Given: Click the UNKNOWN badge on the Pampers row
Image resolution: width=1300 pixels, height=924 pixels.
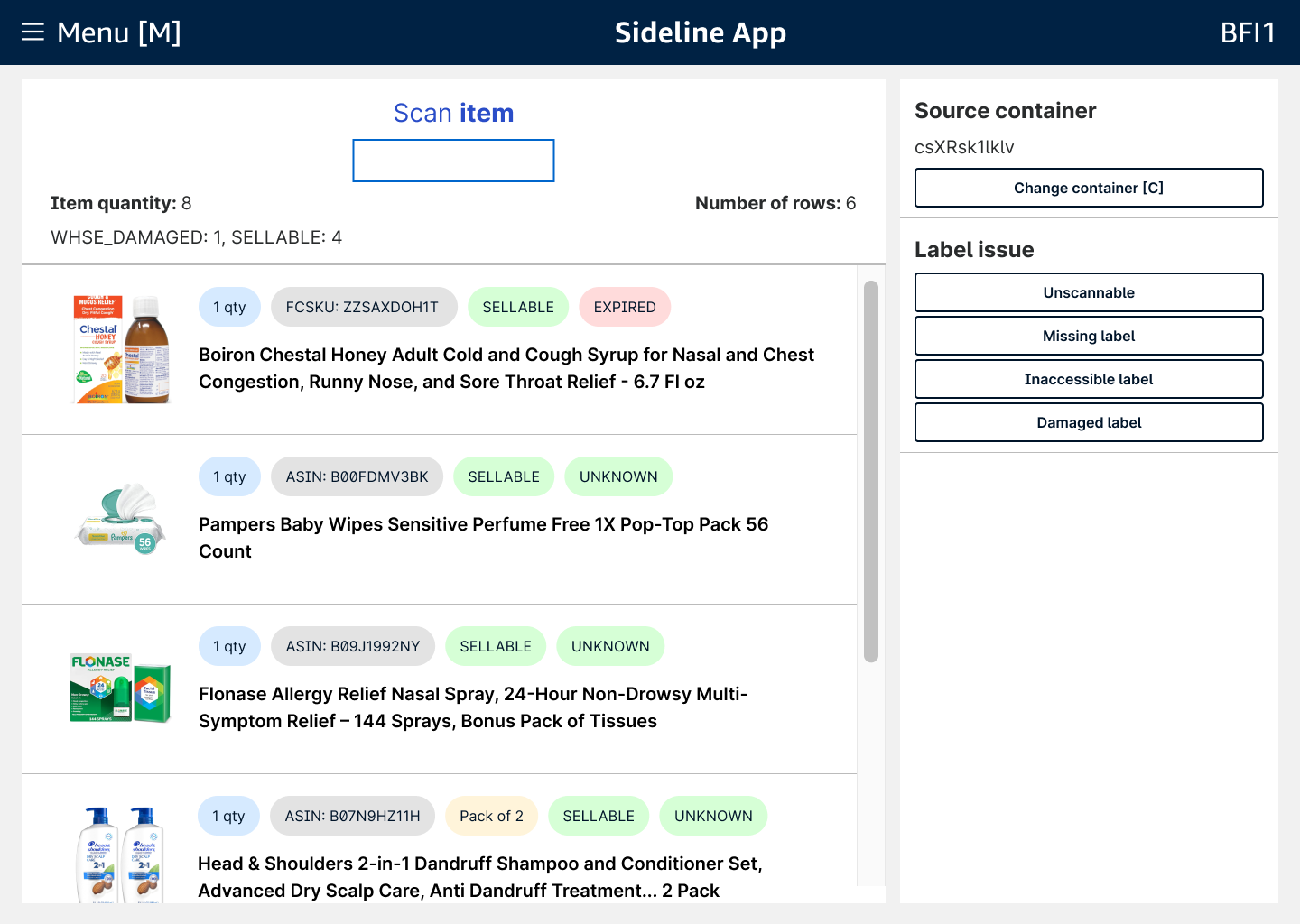Looking at the screenshot, I should [x=618, y=476].
